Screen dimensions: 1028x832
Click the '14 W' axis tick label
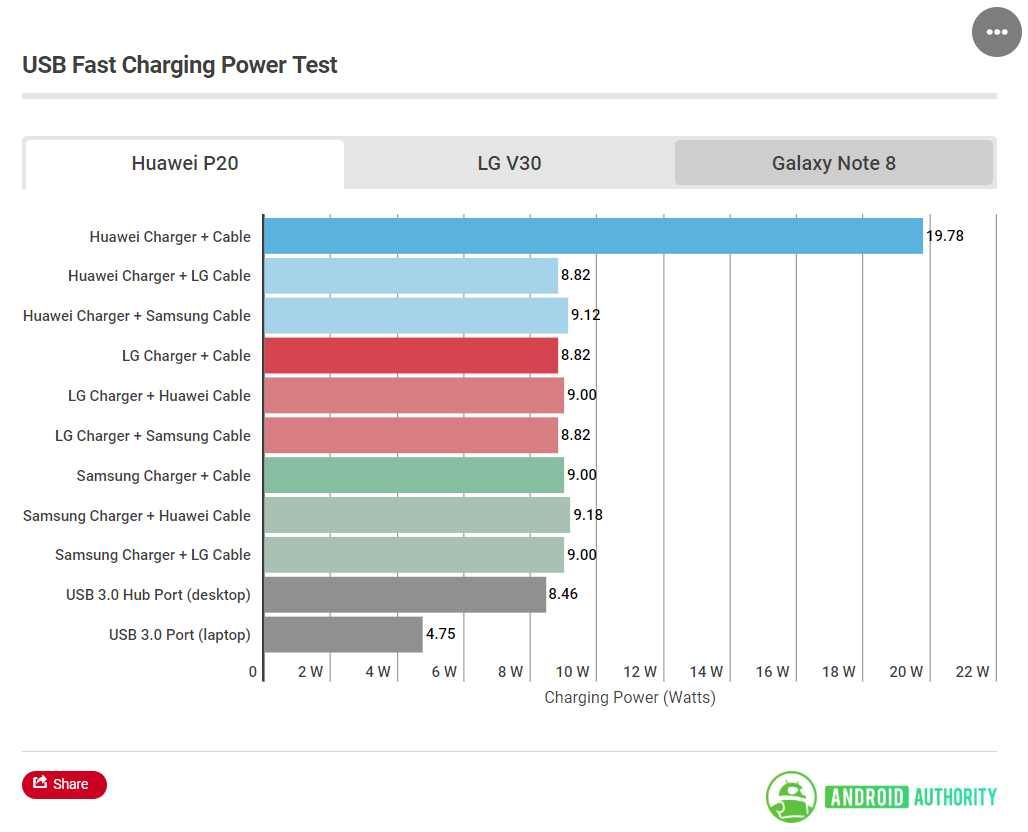click(705, 672)
